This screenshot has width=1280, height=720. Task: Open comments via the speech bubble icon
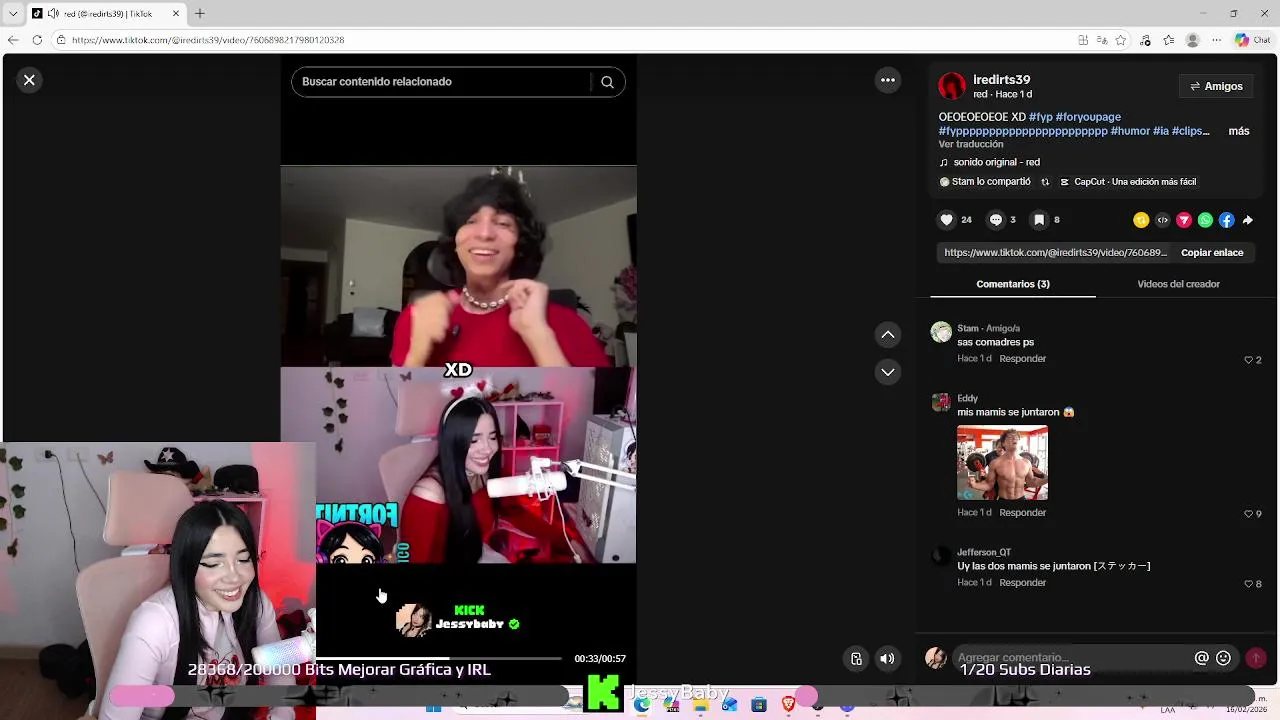996,220
